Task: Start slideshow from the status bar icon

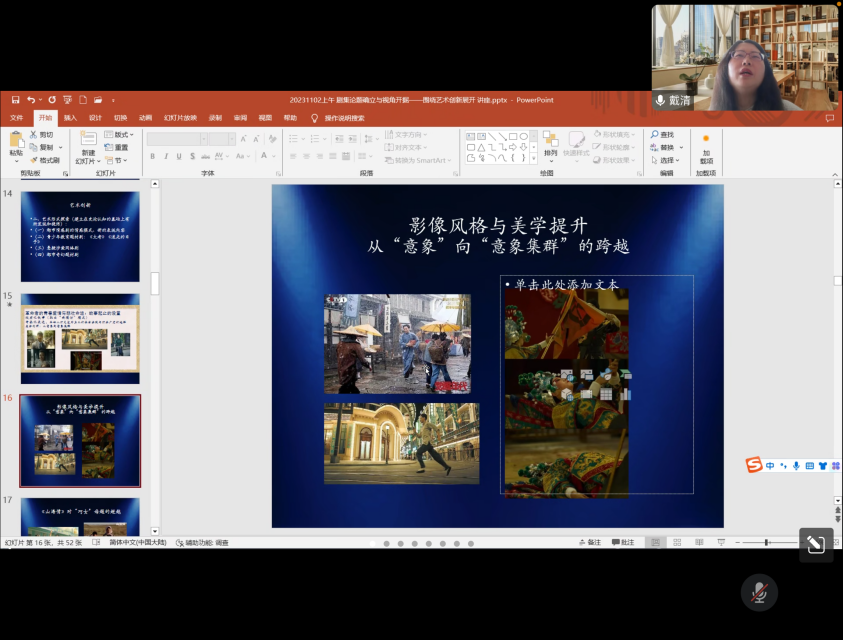Action: tap(722, 541)
